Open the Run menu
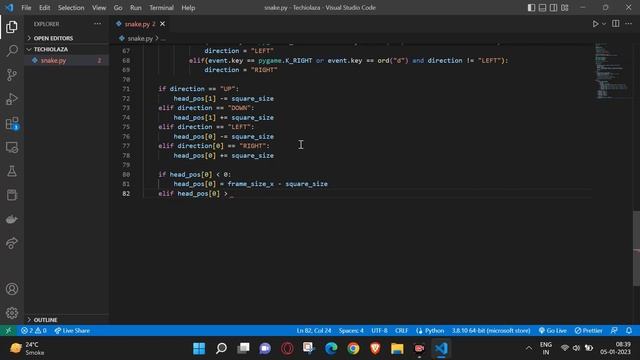The image size is (640, 360). (x=136, y=8)
